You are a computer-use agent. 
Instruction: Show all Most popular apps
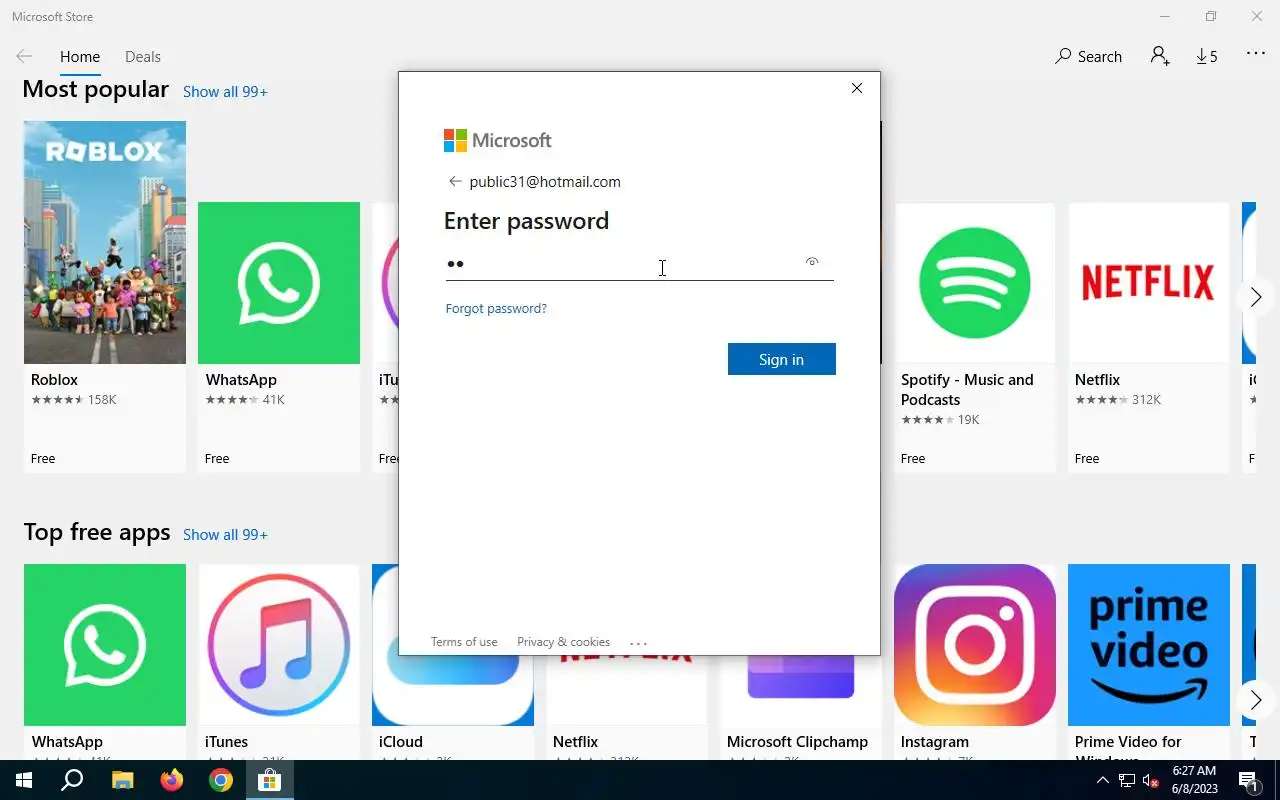click(225, 92)
